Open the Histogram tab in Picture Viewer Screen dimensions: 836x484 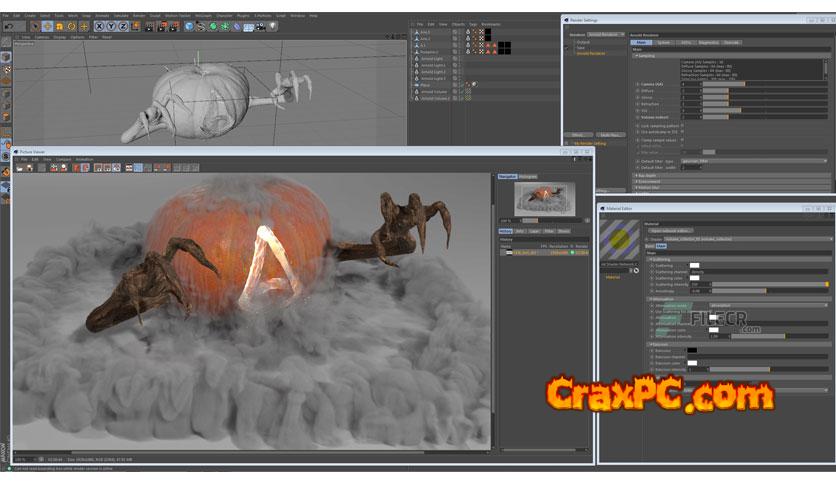(528, 176)
